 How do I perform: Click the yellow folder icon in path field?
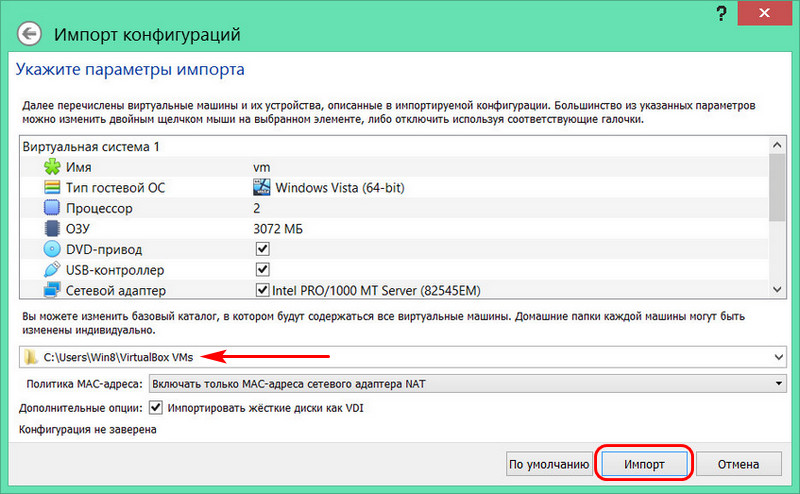(31, 357)
